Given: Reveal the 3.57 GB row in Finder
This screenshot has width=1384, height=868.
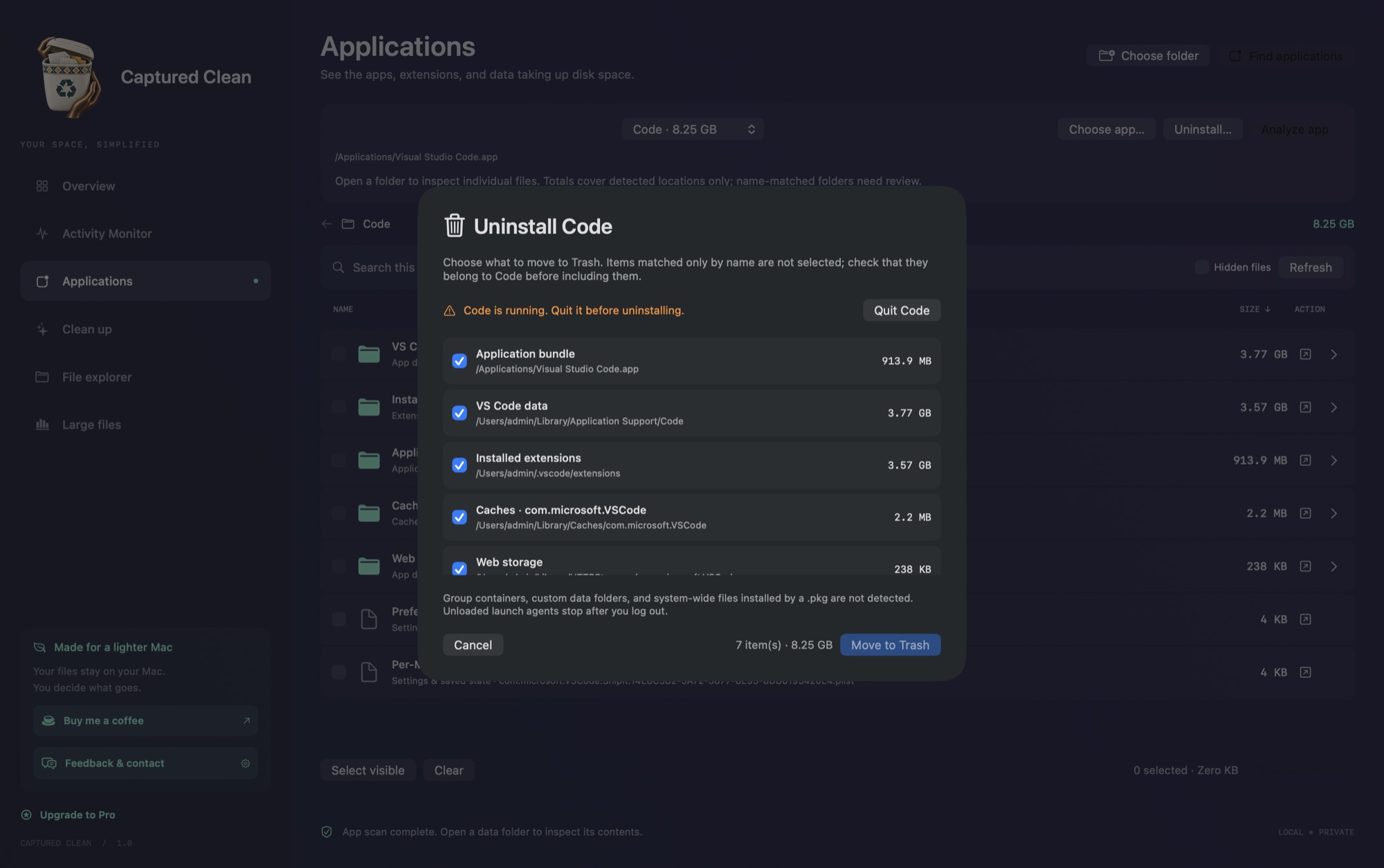Looking at the screenshot, I should click(1305, 407).
